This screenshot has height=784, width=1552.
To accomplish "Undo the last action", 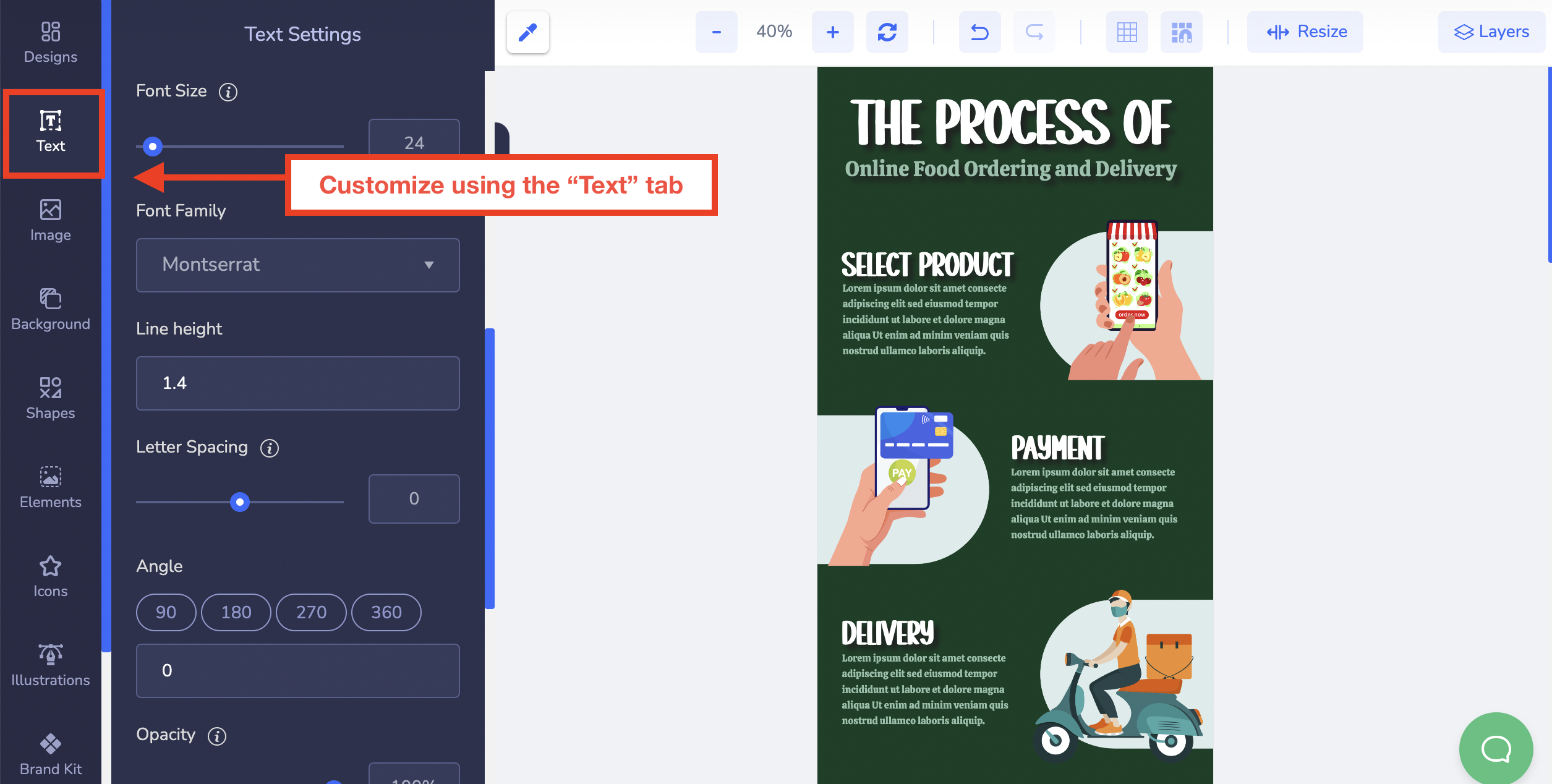I will click(x=979, y=32).
